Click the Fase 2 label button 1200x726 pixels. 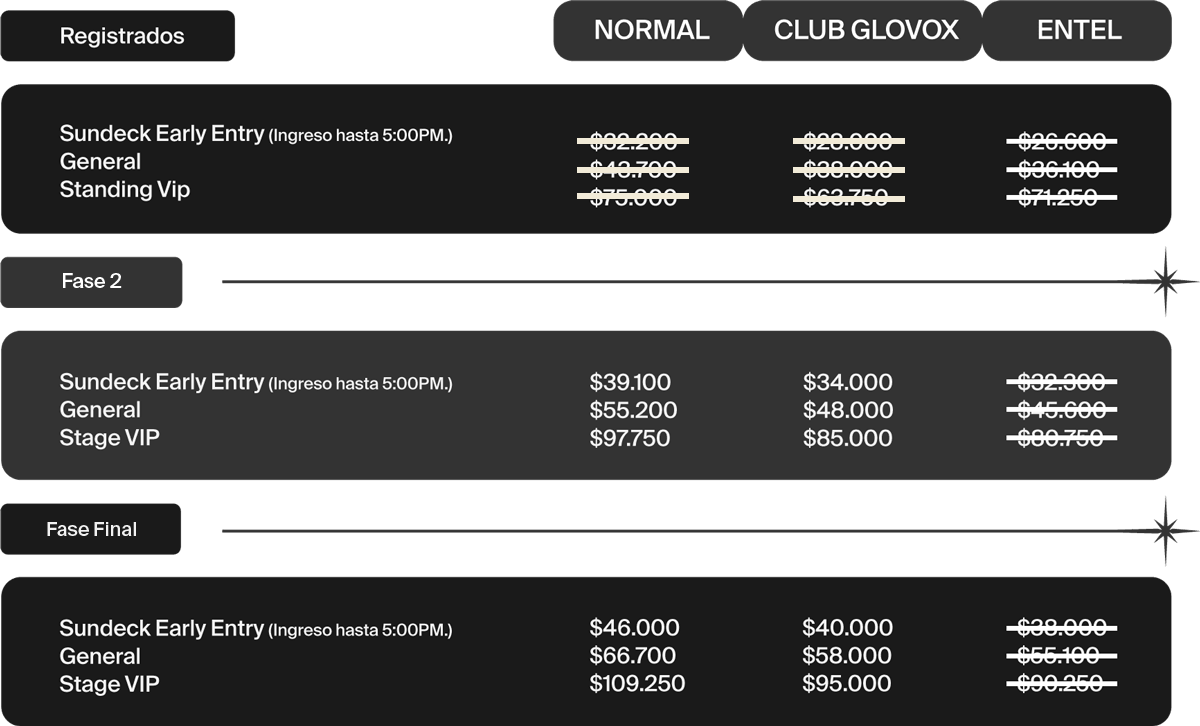[92, 282]
